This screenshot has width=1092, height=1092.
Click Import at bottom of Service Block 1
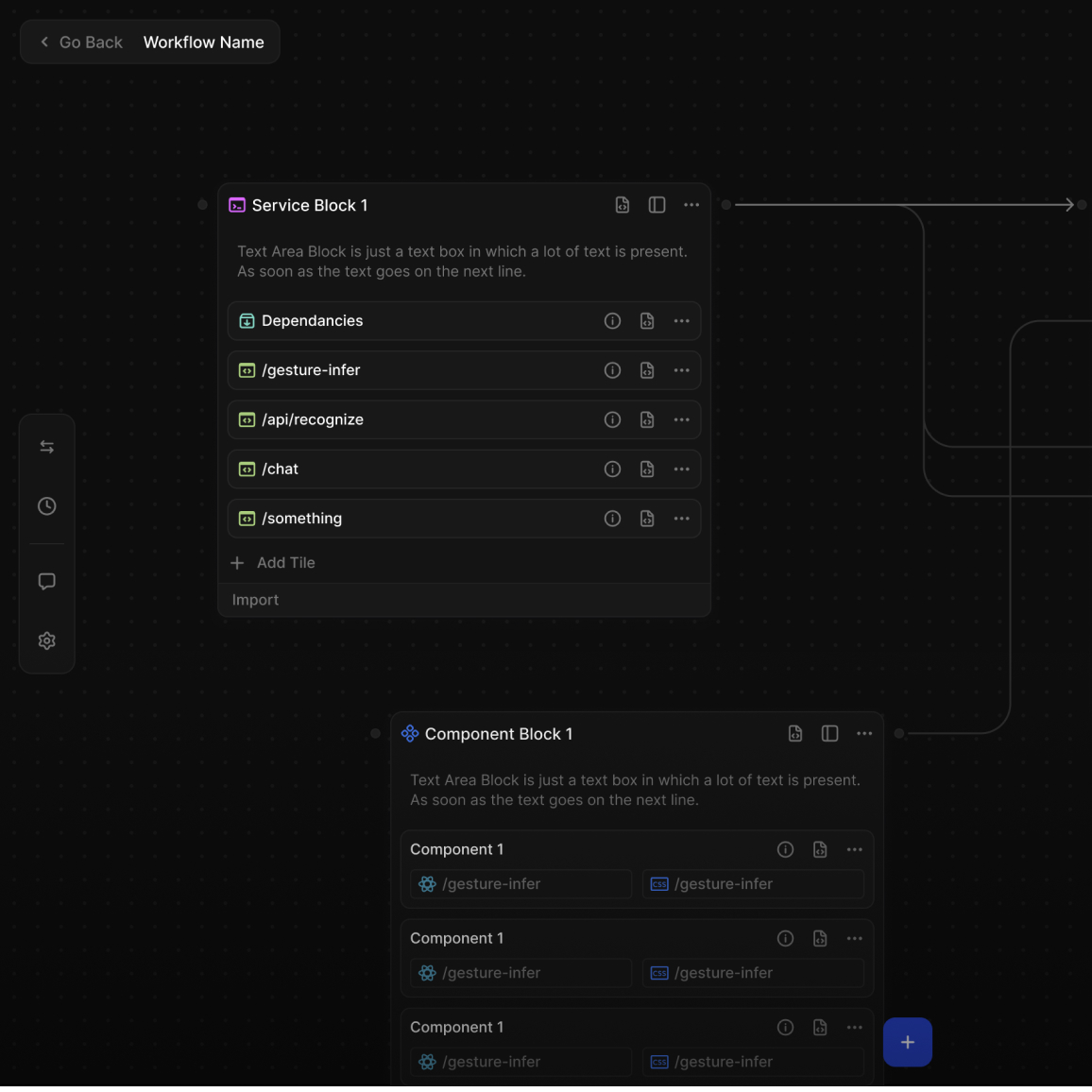tap(255, 600)
